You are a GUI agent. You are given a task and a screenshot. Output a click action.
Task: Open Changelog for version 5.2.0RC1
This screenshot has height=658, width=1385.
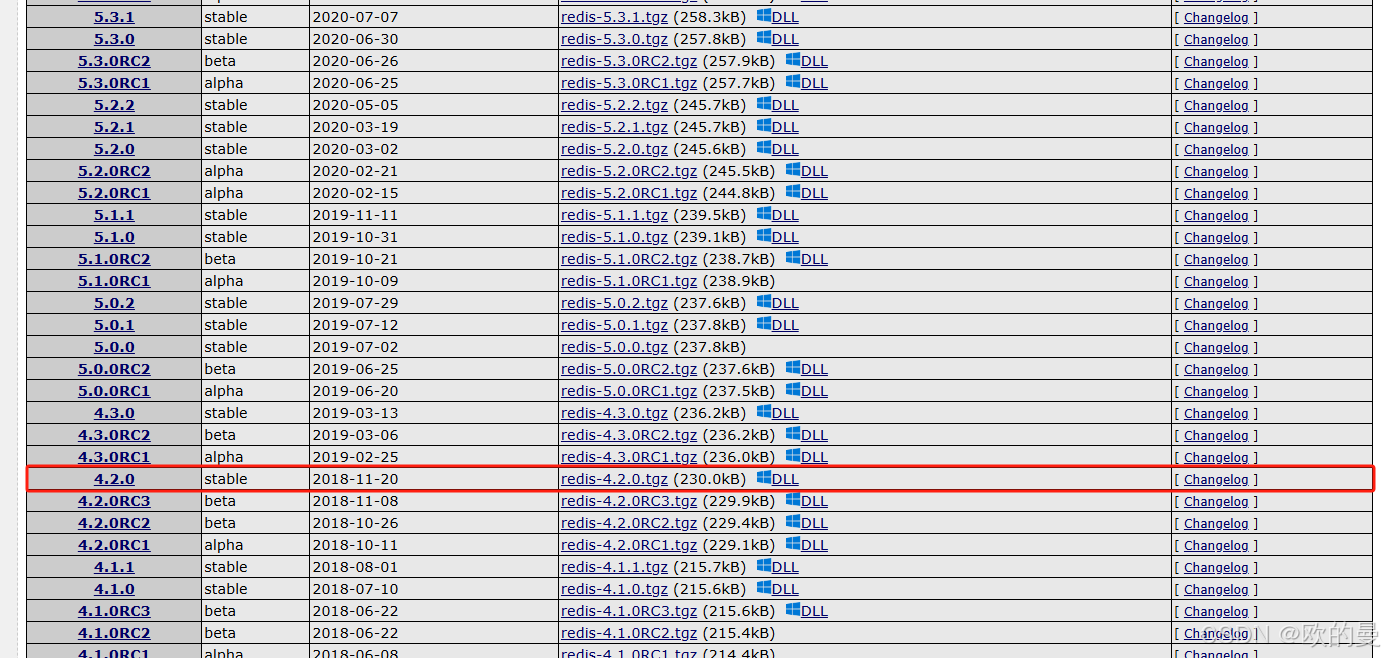coord(1216,194)
